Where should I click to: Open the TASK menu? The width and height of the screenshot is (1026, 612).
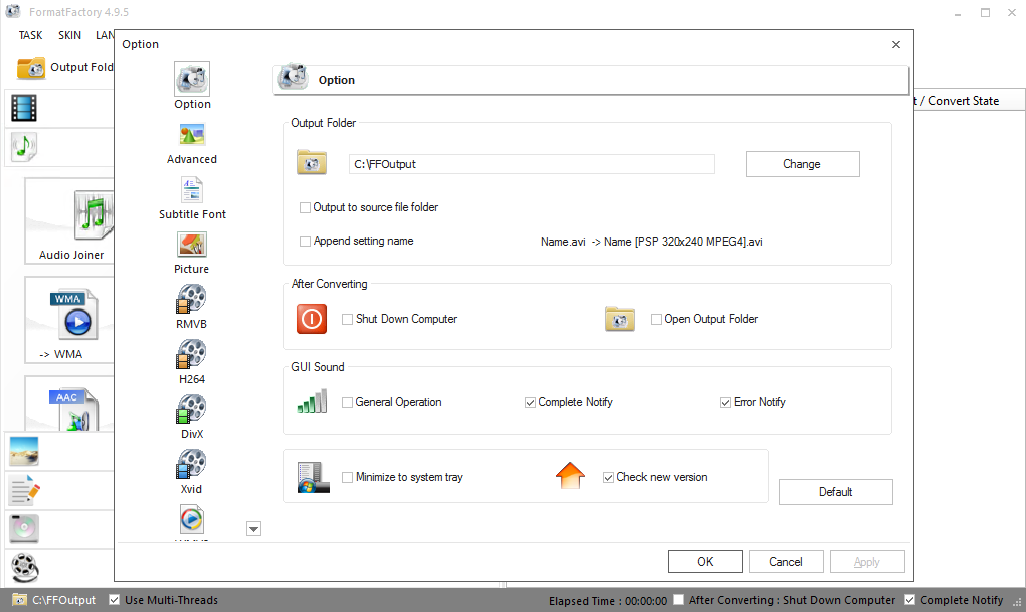(x=30, y=35)
